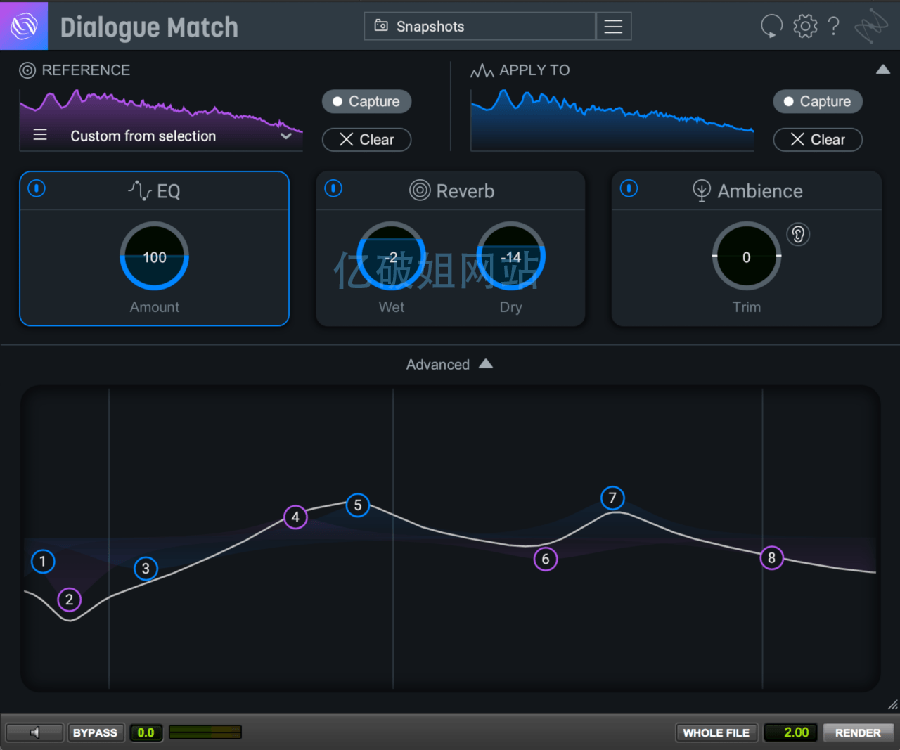Open the settings gear icon
The width and height of the screenshot is (900, 750).
click(x=805, y=26)
